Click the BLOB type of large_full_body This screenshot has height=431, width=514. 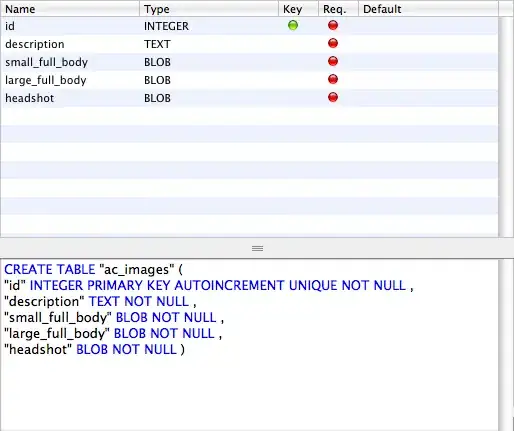[x=157, y=80]
